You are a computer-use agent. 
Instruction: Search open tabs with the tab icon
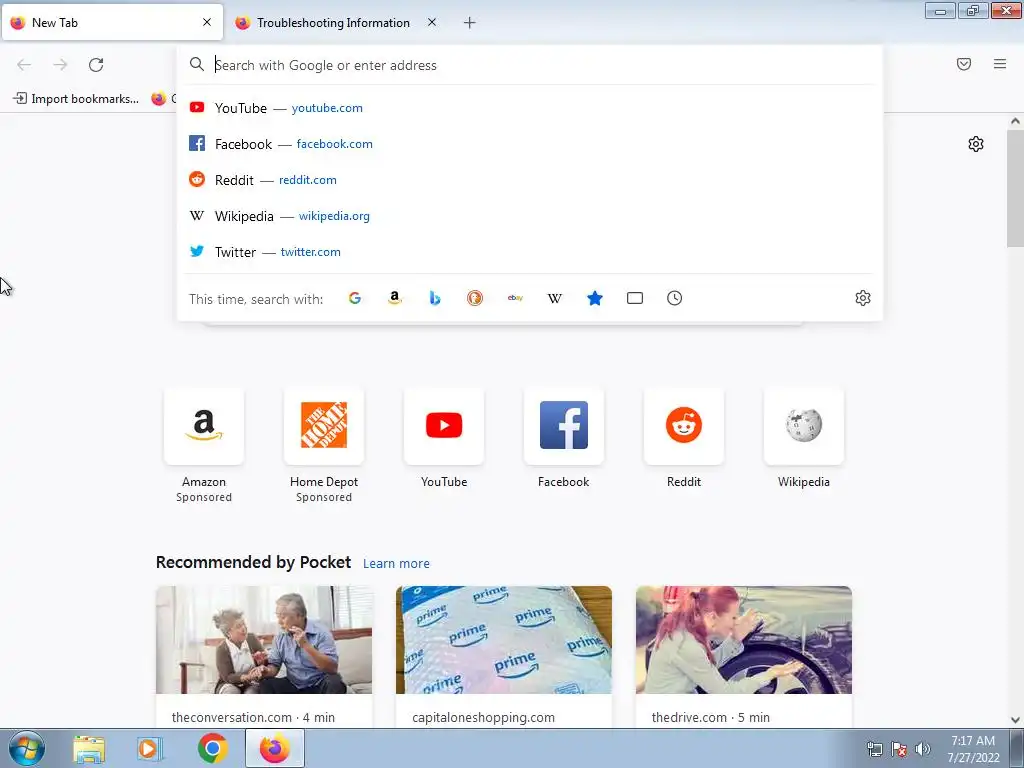pyautogui.click(x=635, y=298)
